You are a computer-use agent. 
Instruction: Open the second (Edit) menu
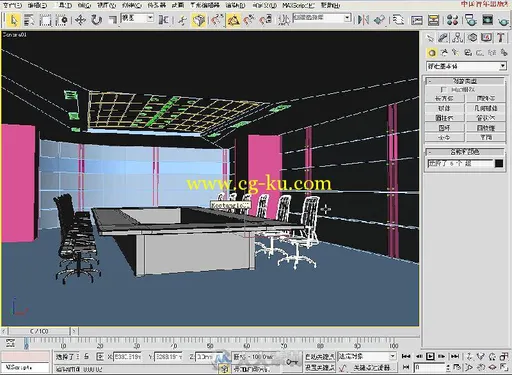click(x=37, y=5)
